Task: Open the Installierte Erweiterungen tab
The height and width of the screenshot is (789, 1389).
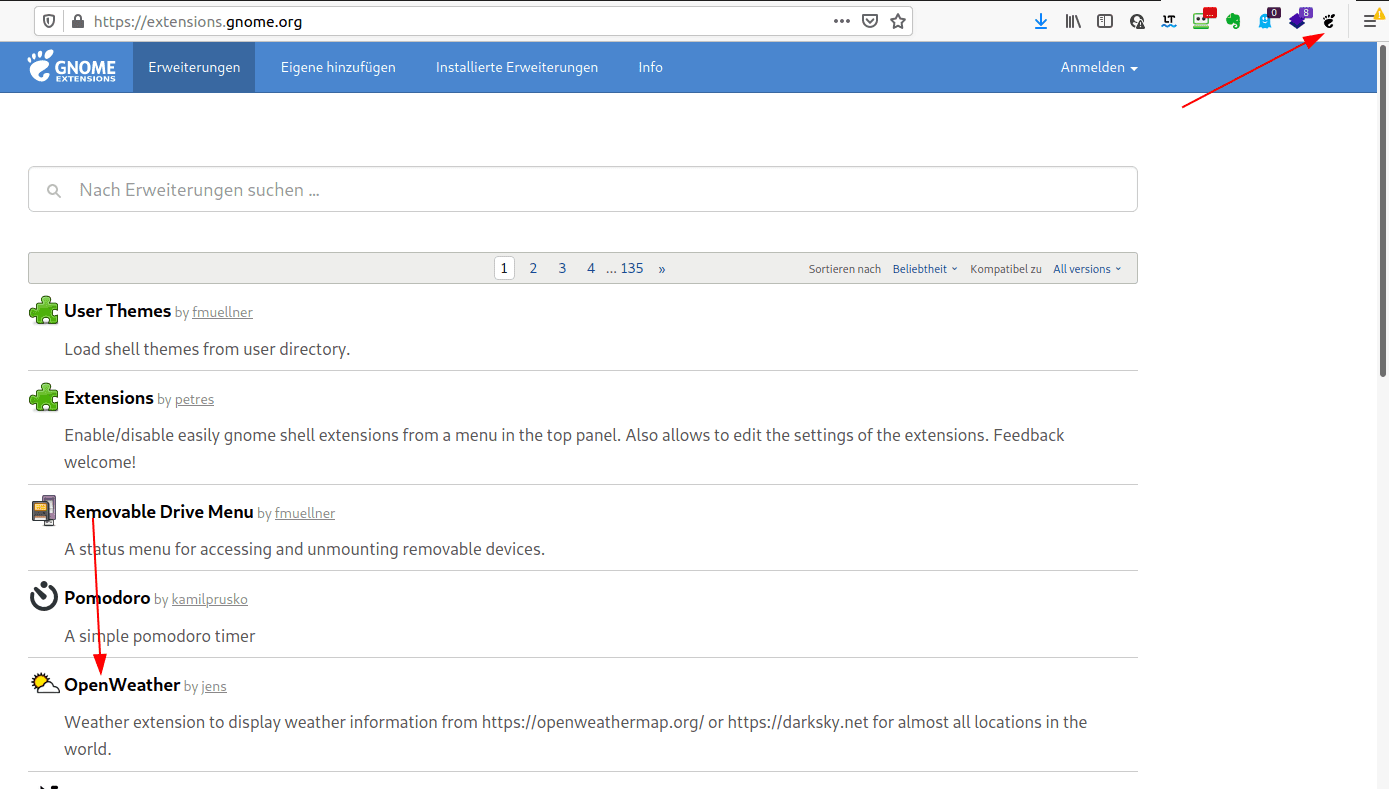Action: point(517,67)
